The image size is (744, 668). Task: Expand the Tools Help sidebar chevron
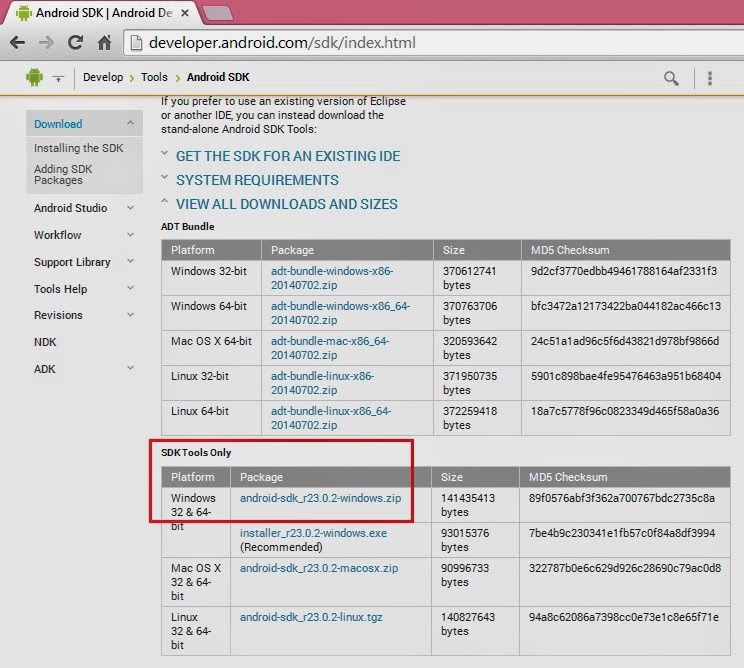pos(130,288)
